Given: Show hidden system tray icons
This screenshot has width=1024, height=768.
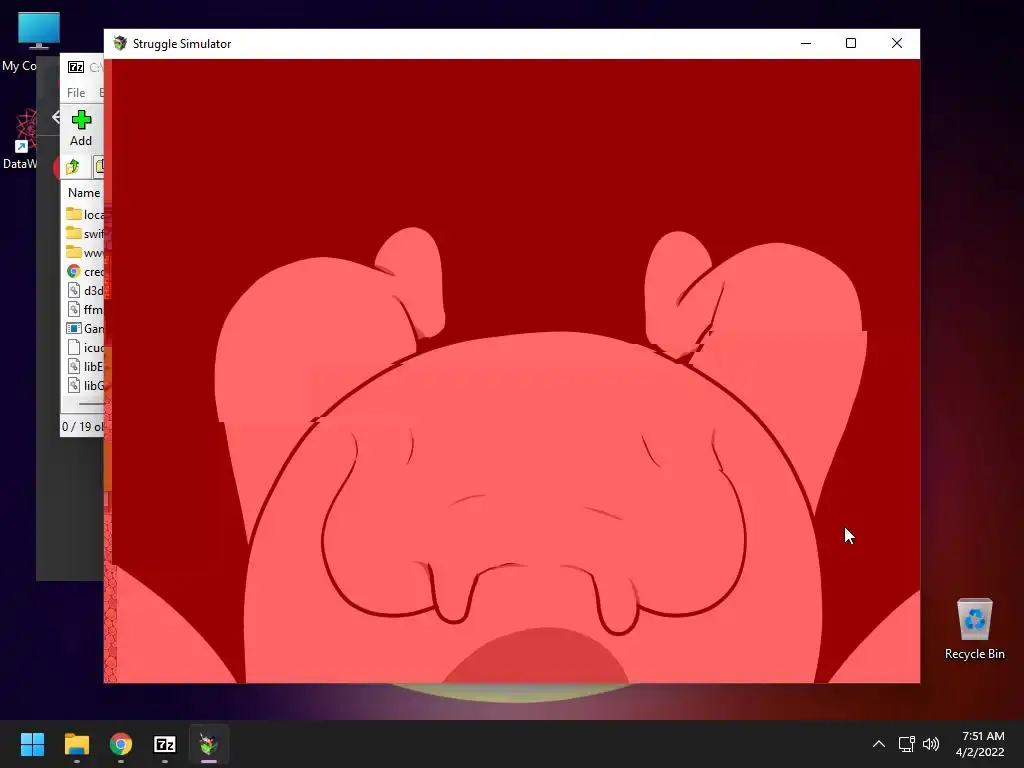Looking at the screenshot, I should pyautogui.click(x=879, y=744).
